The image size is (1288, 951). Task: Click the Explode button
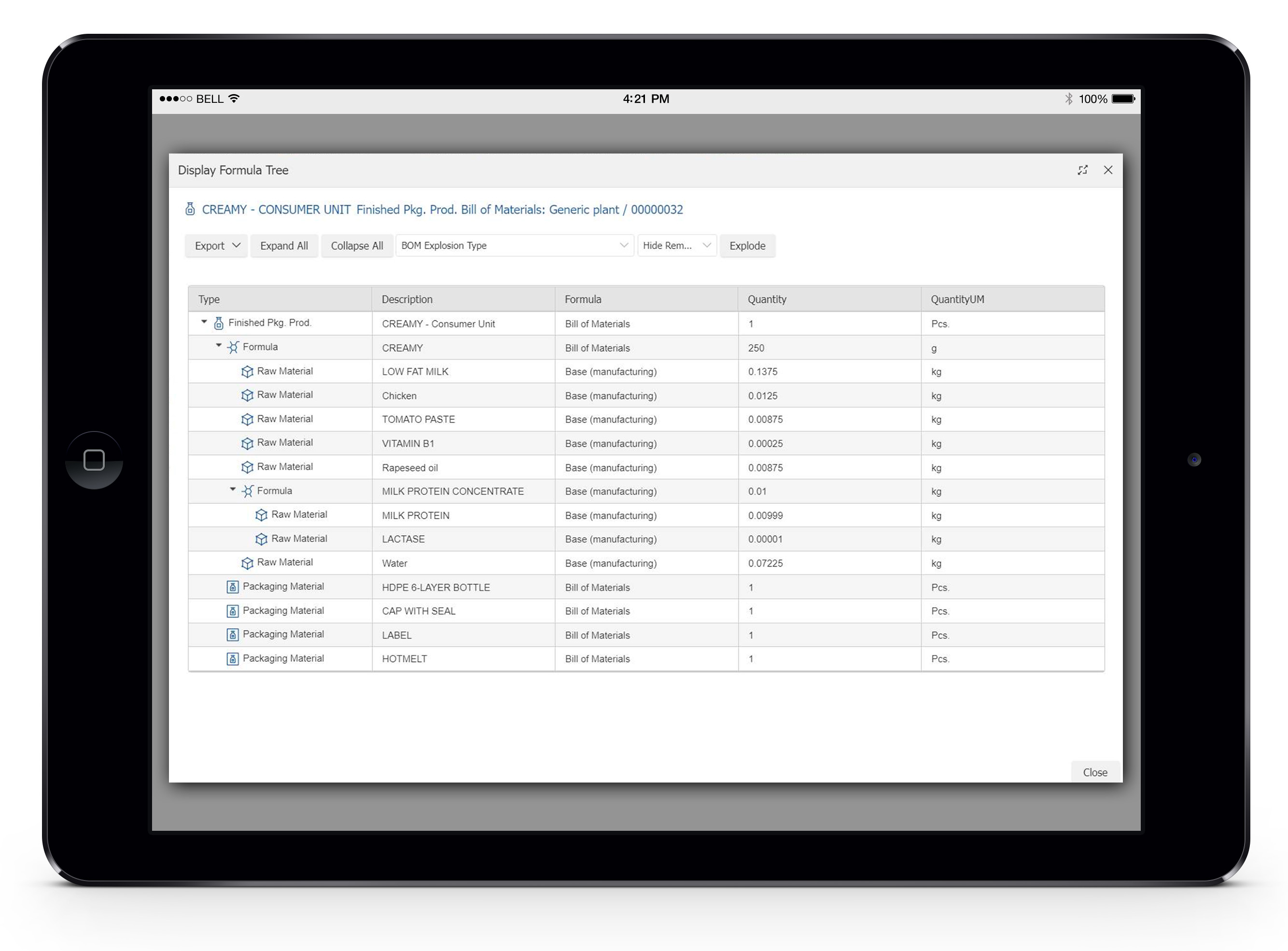point(747,246)
